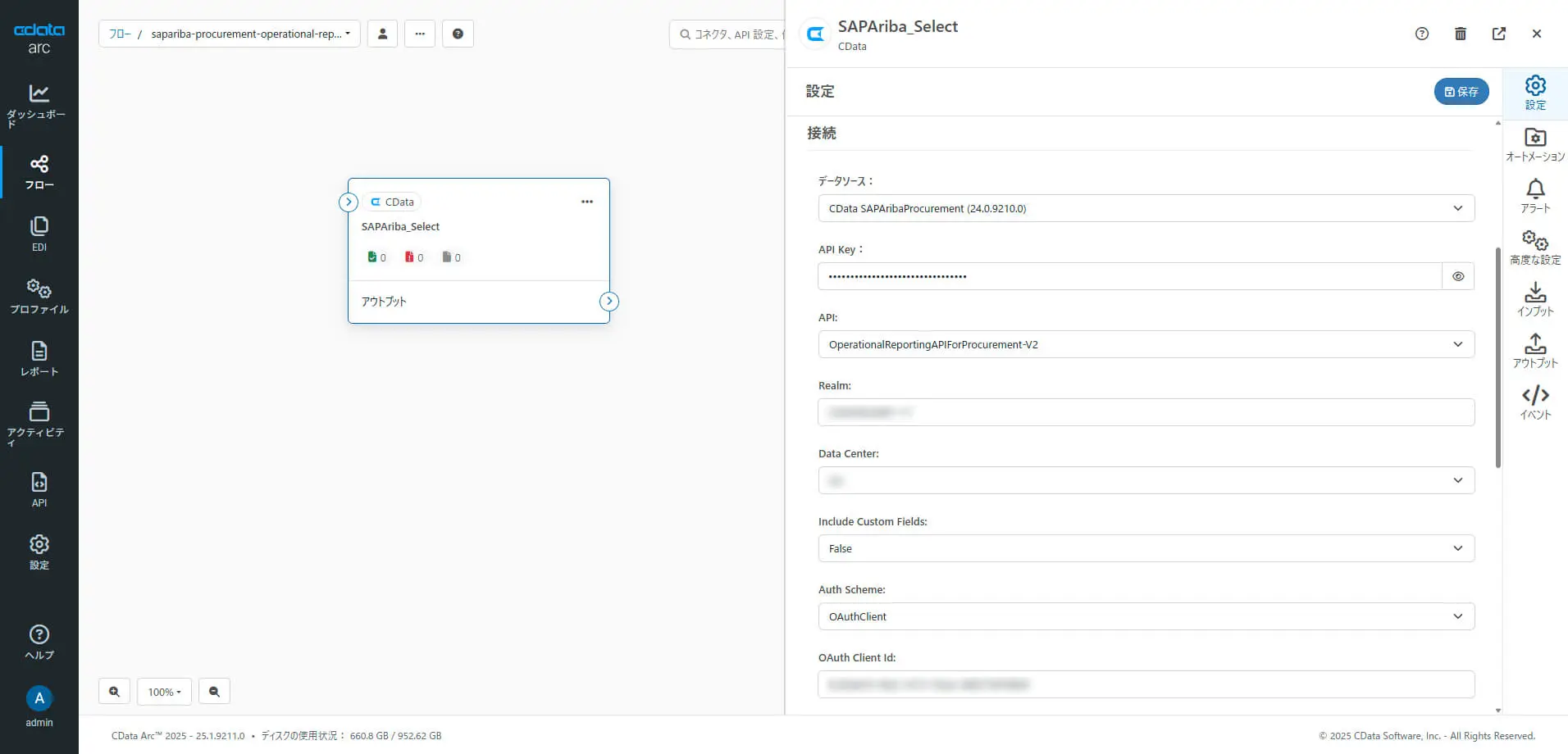The width and height of the screenshot is (1568, 754).
Task: Expand the data source dropdown
Action: click(x=1146, y=208)
